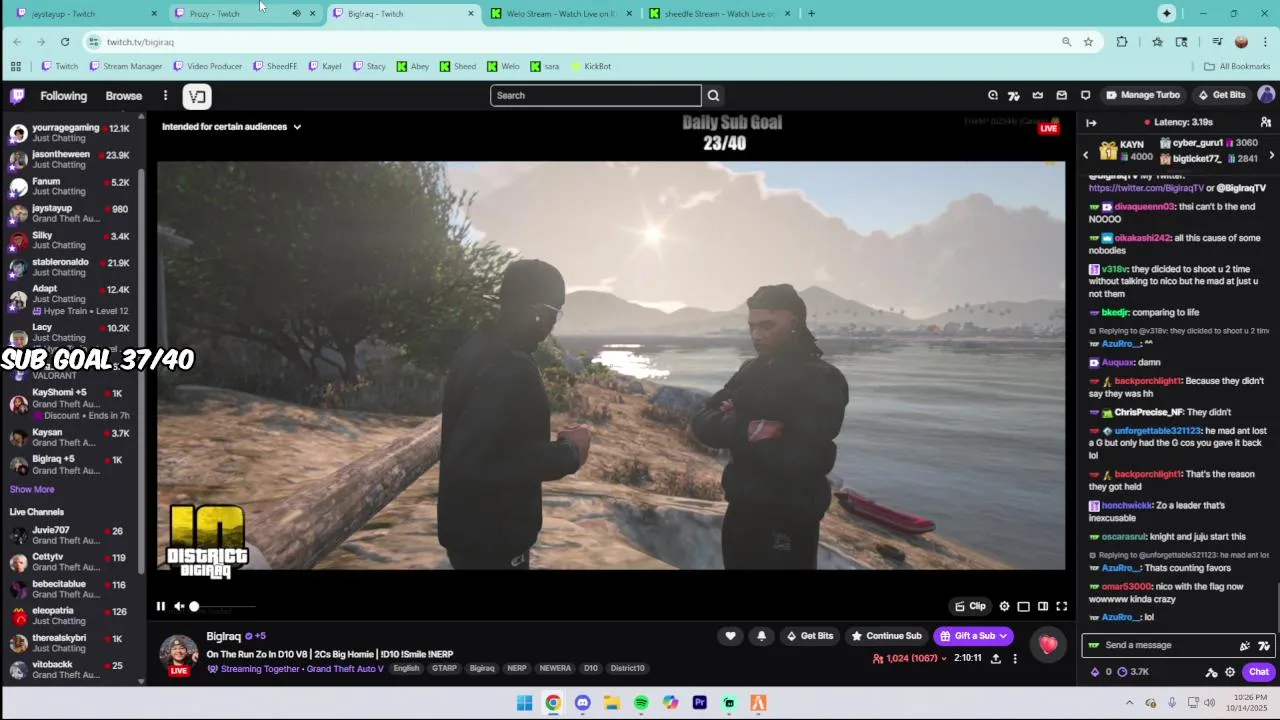The height and width of the screenshot is (720, 1280).
Task: Click the search magnifier button
Action: click(713, 96)
